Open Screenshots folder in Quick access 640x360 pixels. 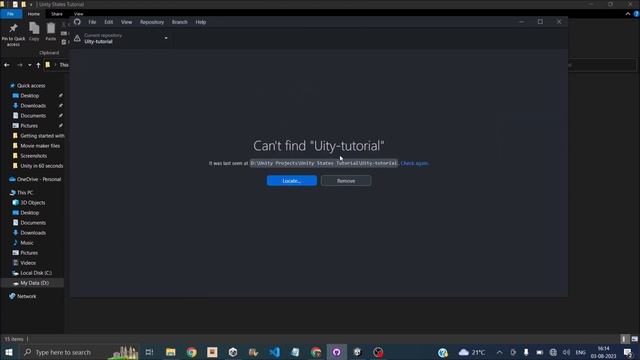[33, 156]
